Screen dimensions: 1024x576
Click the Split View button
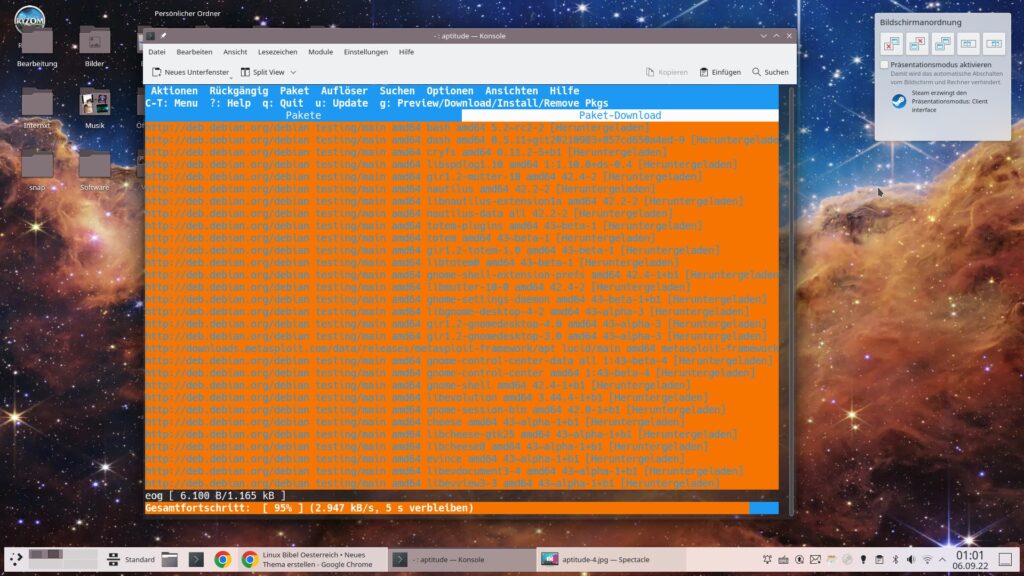[x=263, y=72]
